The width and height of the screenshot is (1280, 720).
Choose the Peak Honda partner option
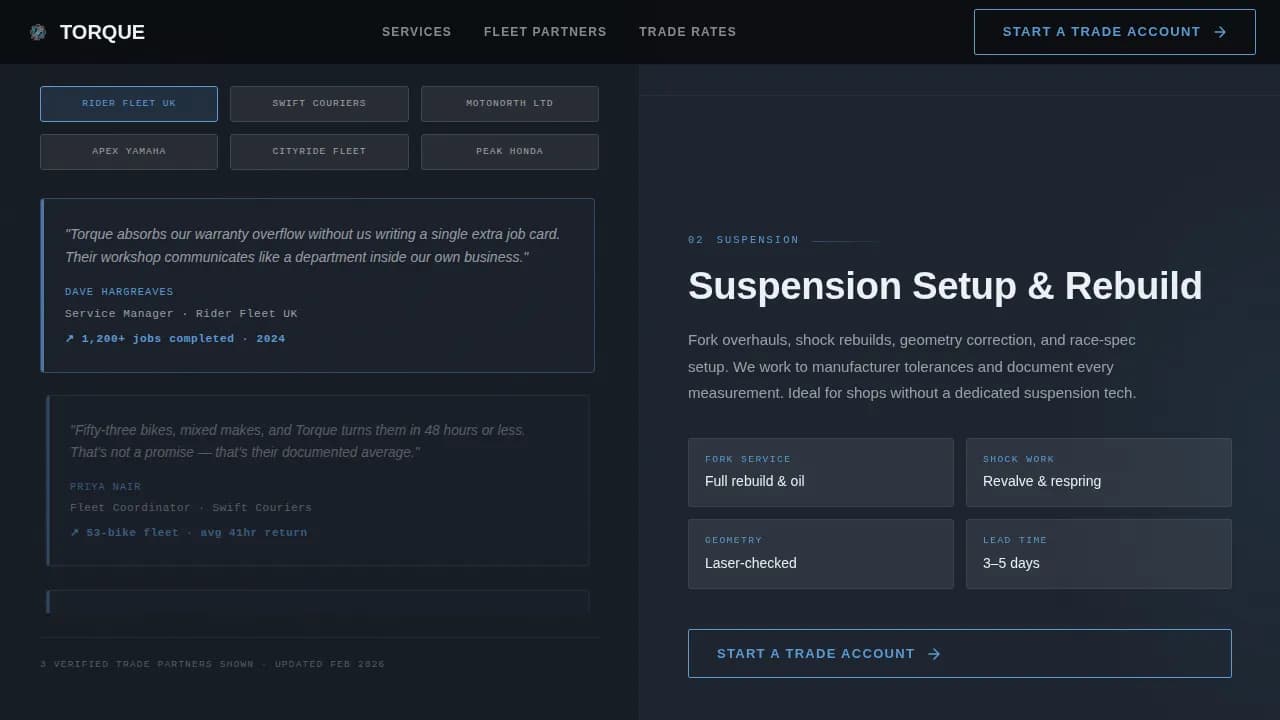pyautogui.click(x=510, y=151)
